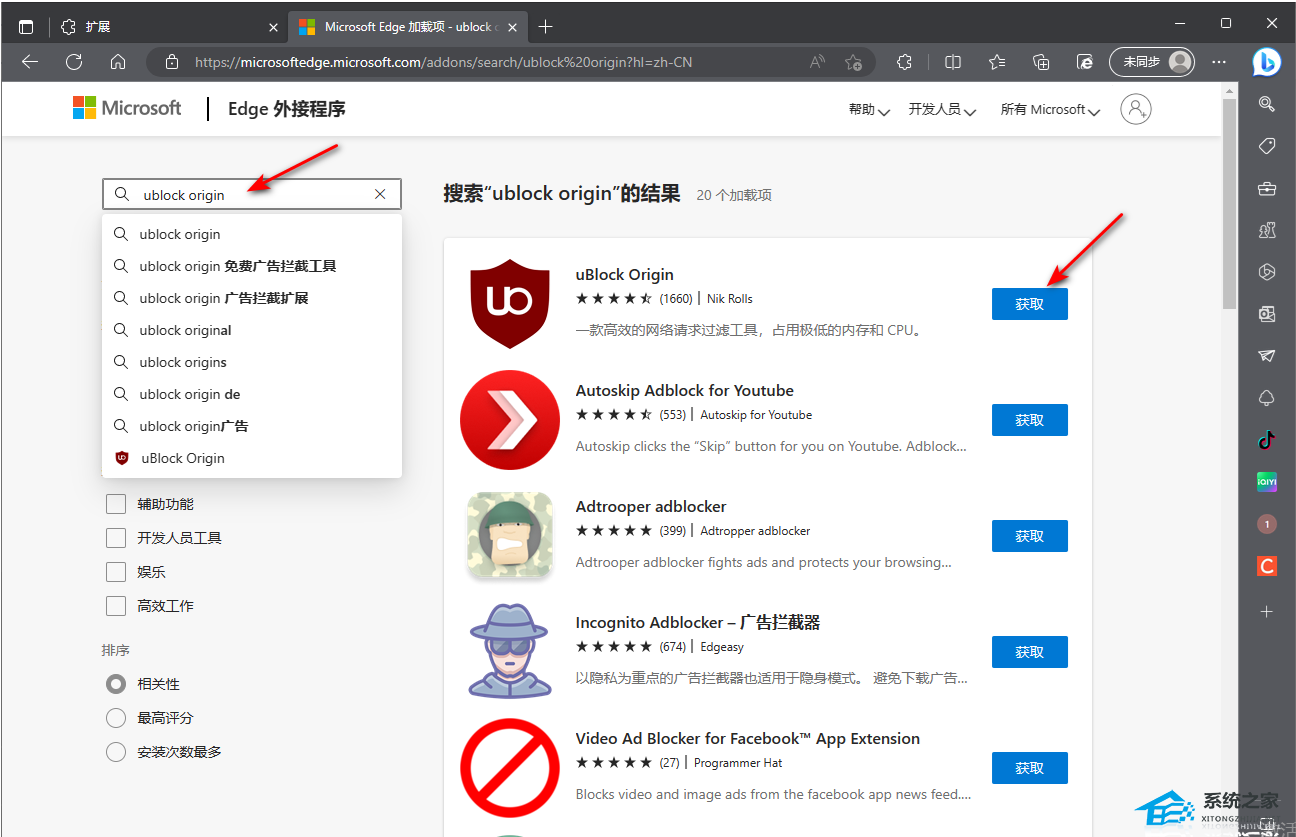The height and width of the screenshot is (837, 1296).
Task: Open the sidebar TikTok icon
Action: click(x=1267, y=440)
